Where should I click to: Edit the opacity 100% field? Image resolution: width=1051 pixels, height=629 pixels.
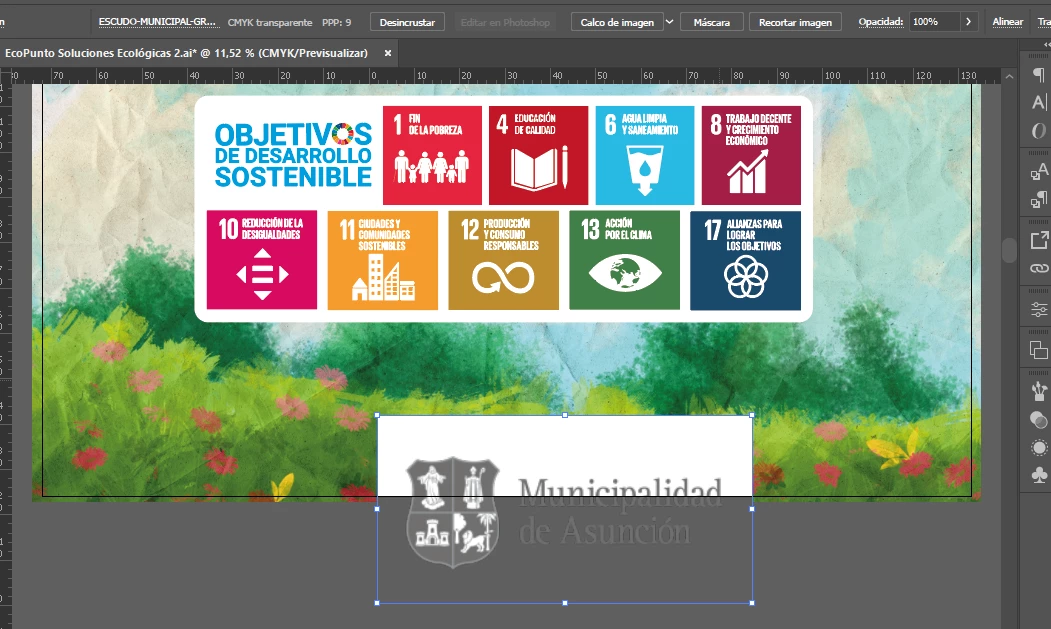(x=934, y=22)
